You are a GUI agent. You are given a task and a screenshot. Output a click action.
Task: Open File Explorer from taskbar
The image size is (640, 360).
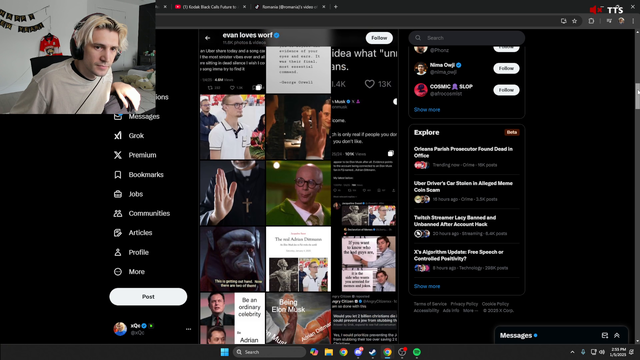click(329, 352)
